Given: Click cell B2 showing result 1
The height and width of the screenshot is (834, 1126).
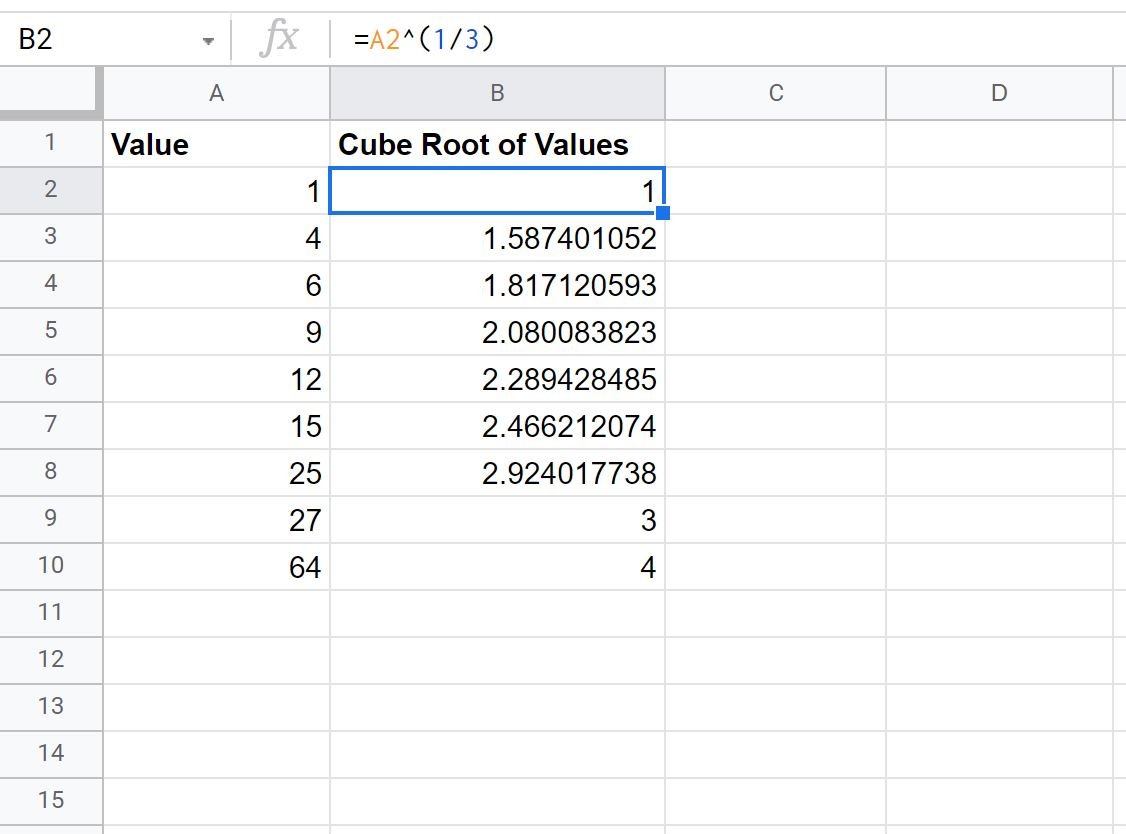Looking at the screenshot, I should [497, 190].
